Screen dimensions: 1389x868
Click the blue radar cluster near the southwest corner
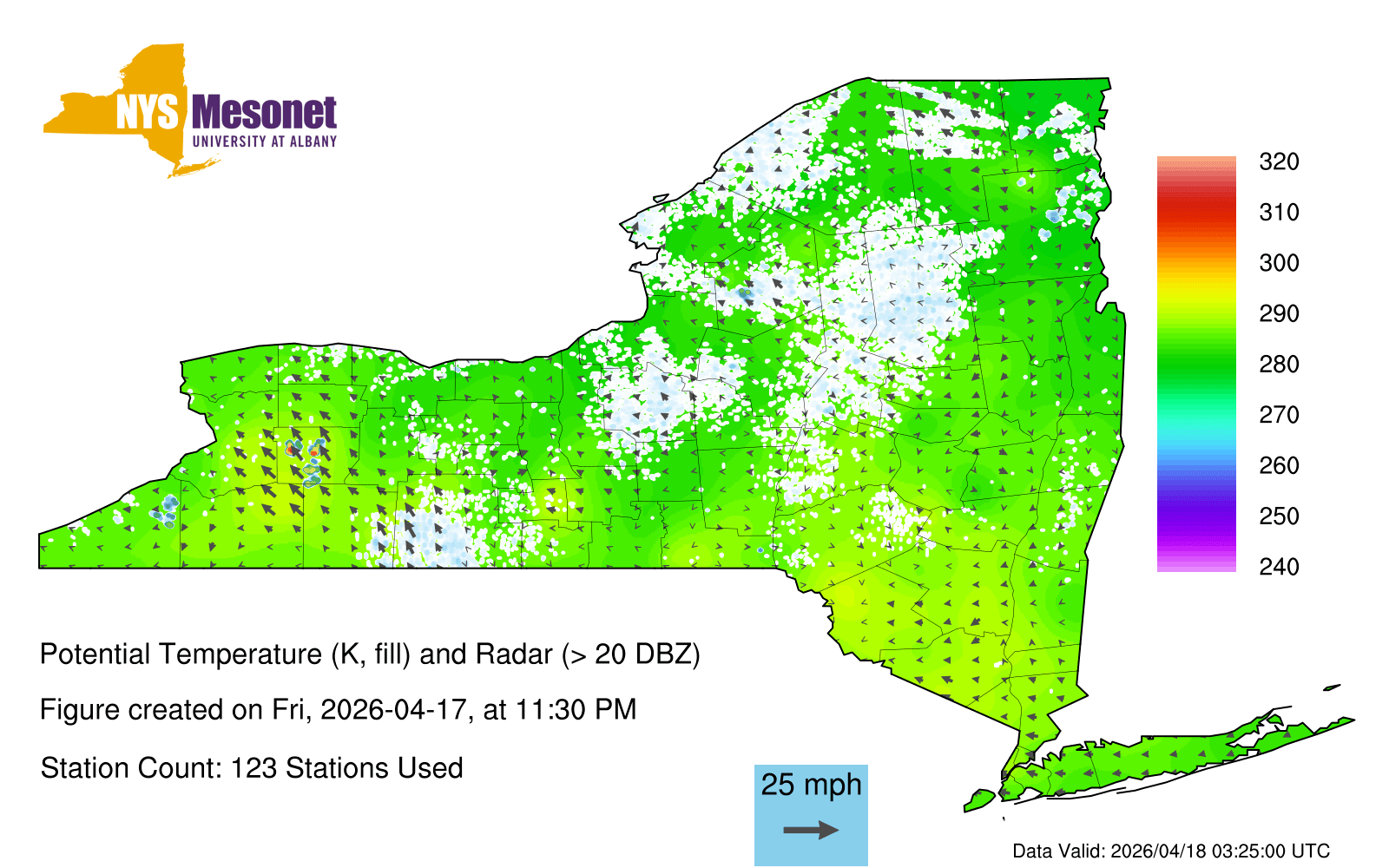166,509
